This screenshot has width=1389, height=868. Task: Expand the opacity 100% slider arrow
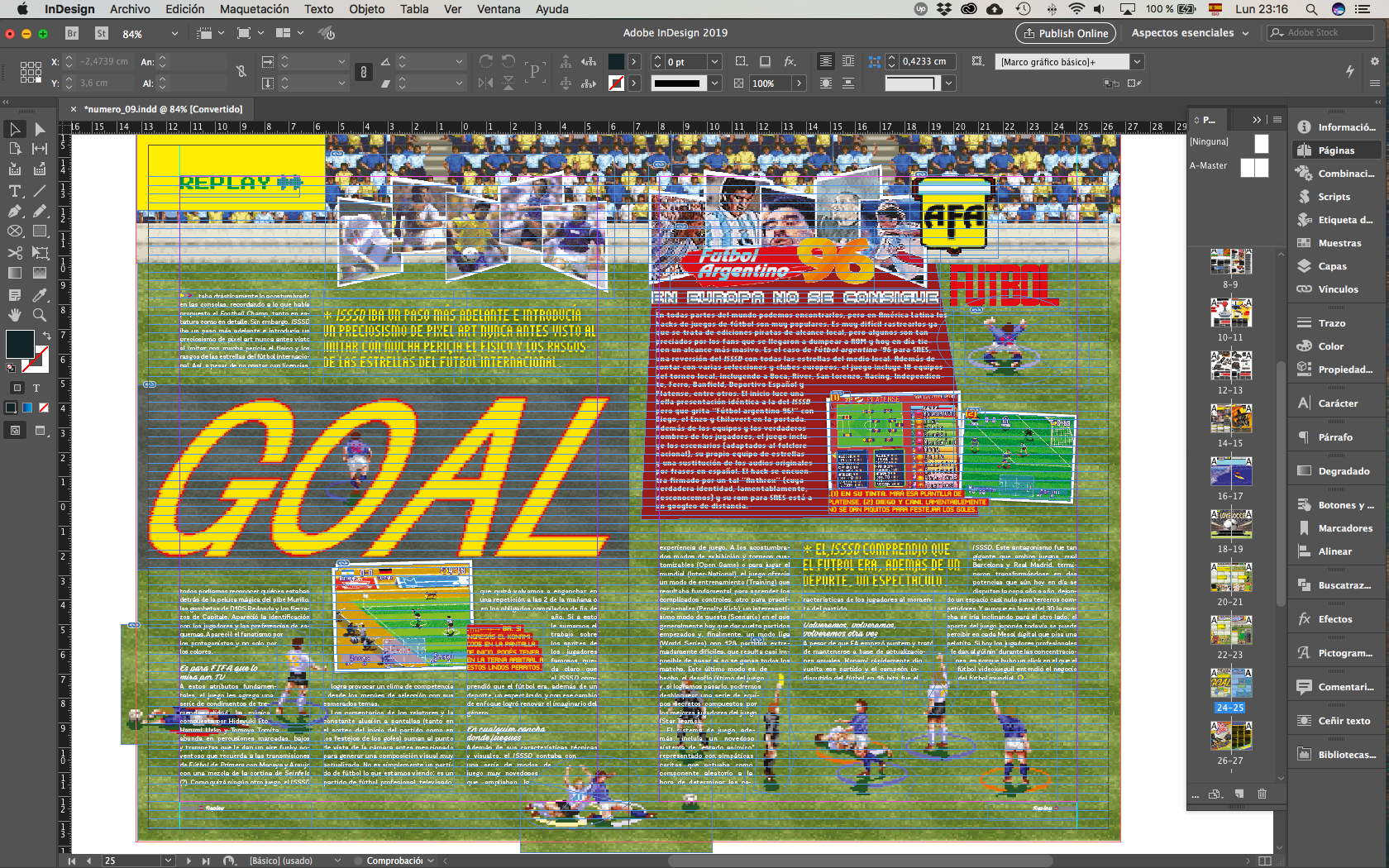(799, 83)
